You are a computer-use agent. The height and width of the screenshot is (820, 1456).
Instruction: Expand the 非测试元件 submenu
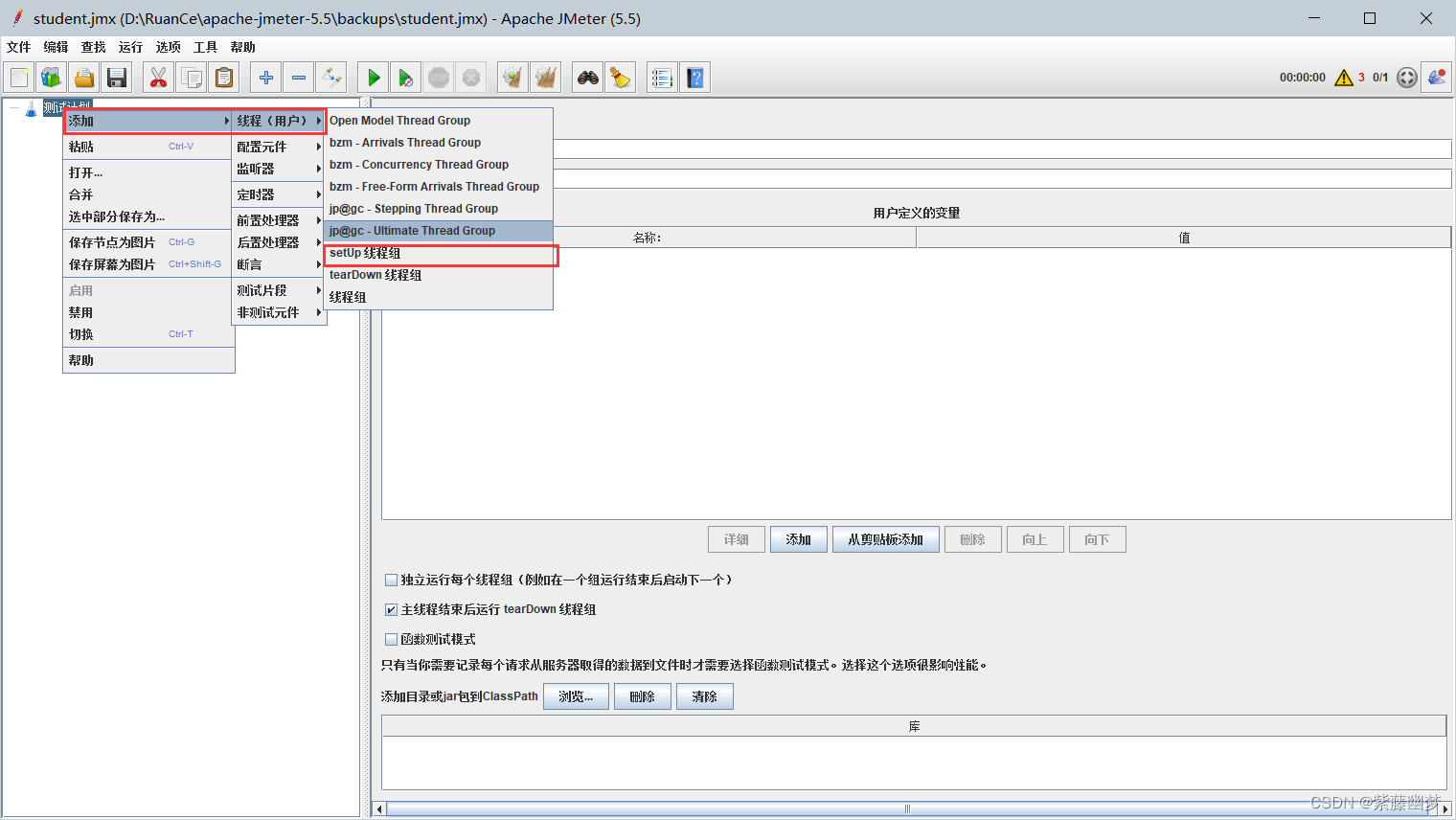click(279, 312)
